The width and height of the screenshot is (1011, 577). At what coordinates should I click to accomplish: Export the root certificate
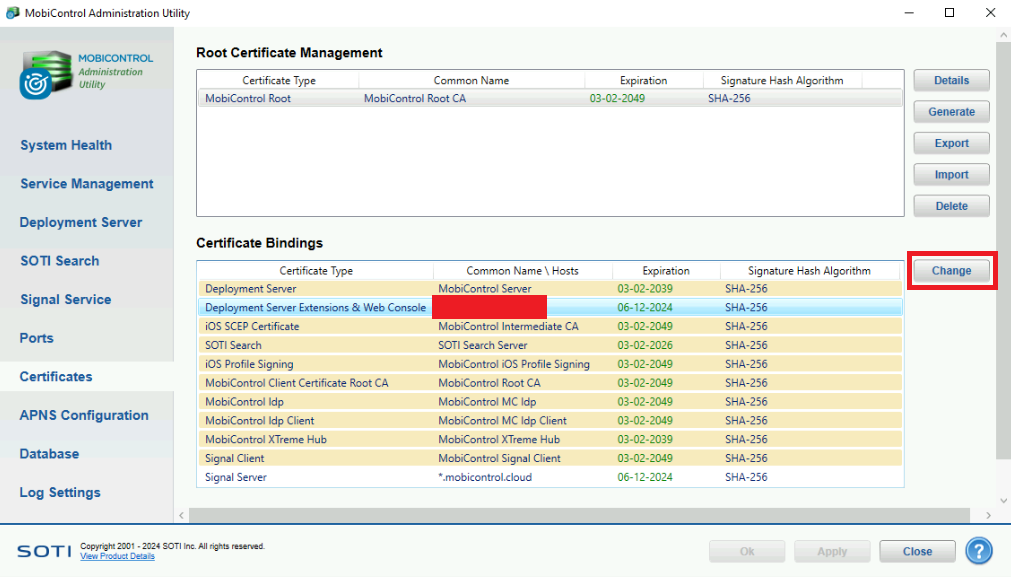coord(951,143)
